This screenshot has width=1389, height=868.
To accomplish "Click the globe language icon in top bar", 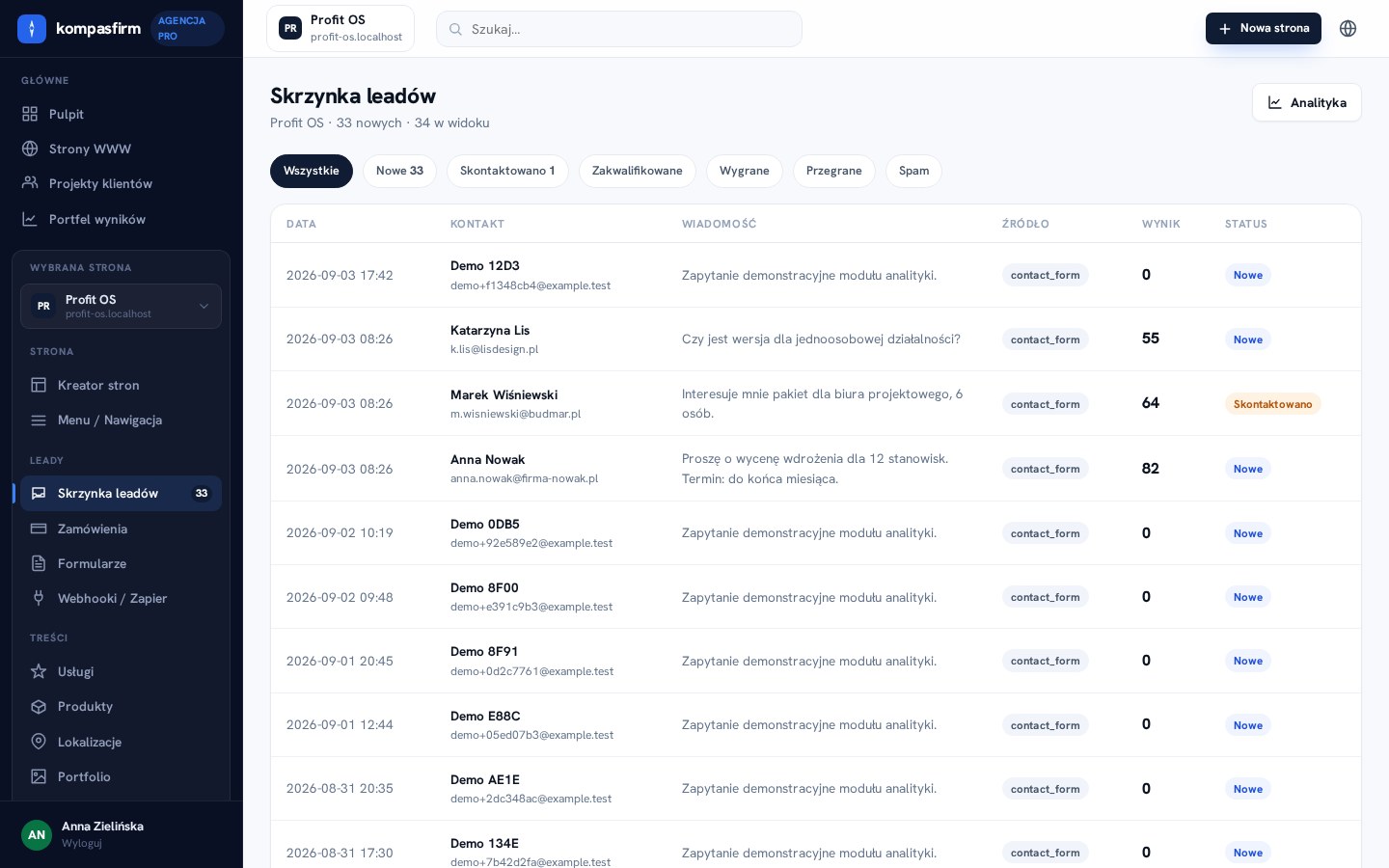I will (1348, 29).
